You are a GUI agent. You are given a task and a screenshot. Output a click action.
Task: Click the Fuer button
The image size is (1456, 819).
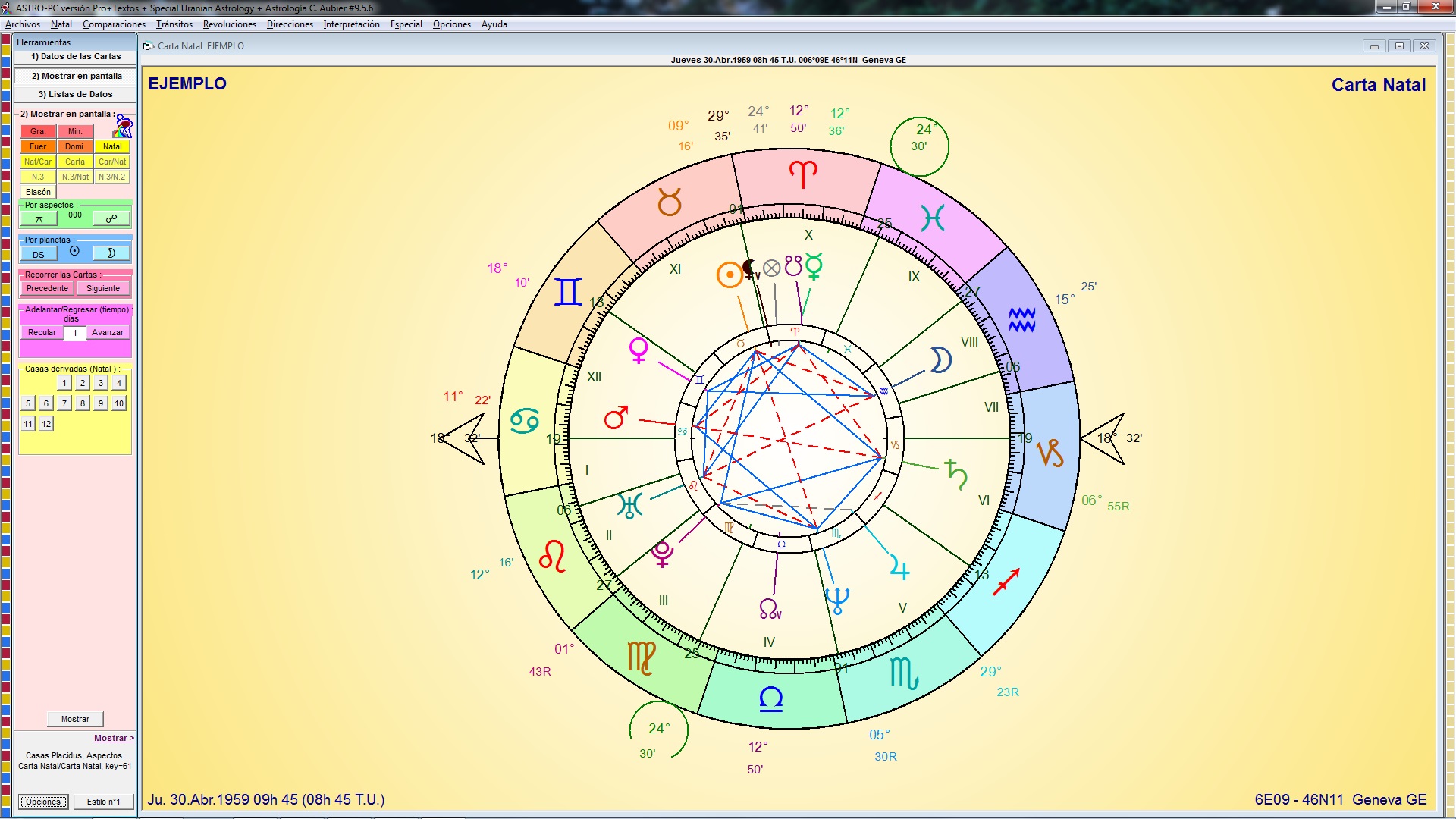[x=38, y=146]
